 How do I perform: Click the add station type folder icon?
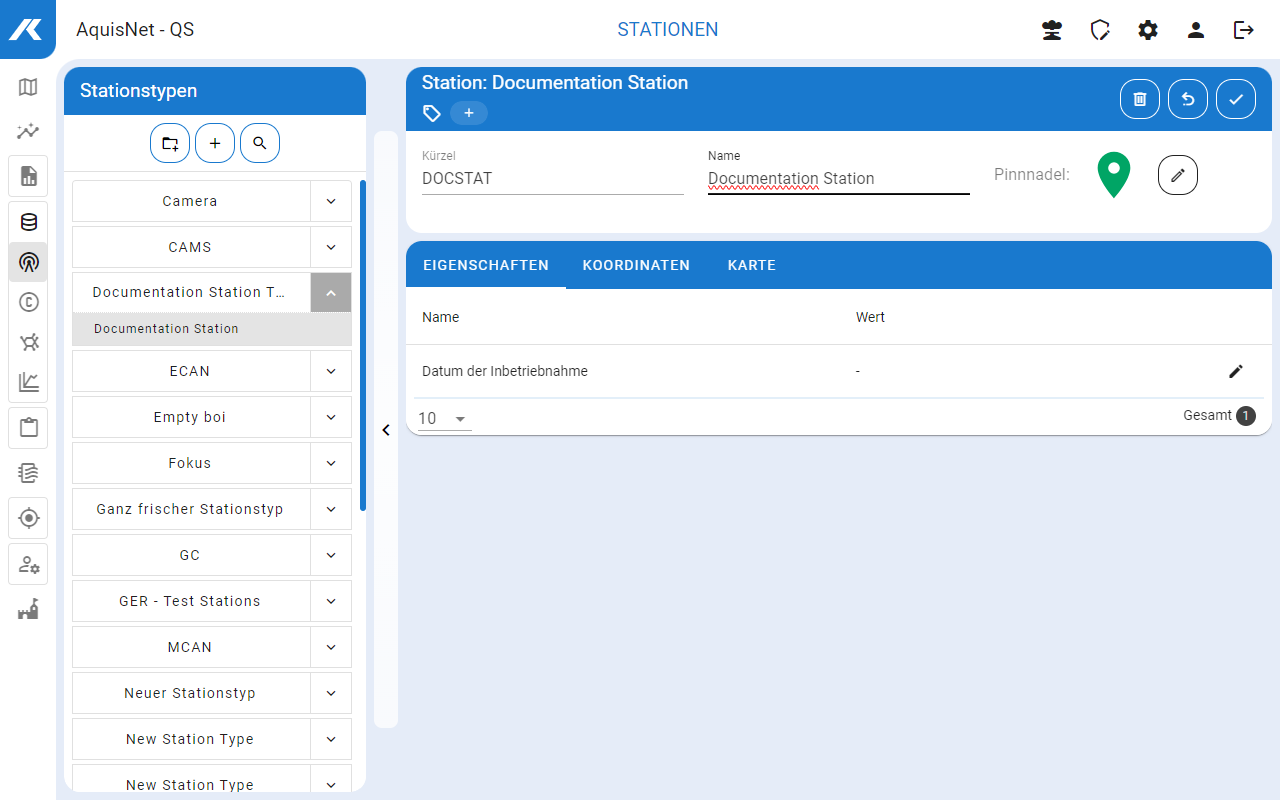pos(170,144)
